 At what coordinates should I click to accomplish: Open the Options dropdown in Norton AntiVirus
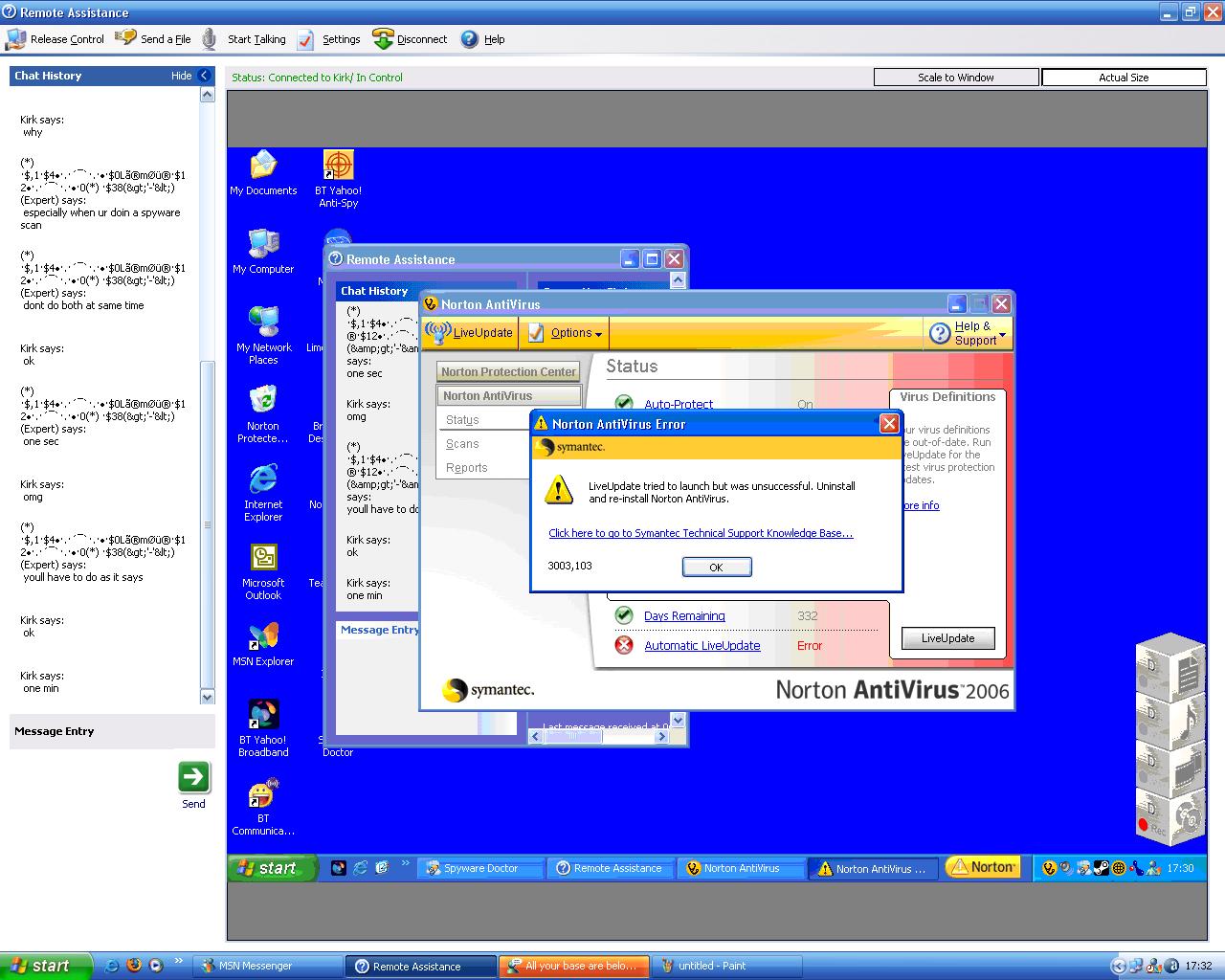[565, 333]
